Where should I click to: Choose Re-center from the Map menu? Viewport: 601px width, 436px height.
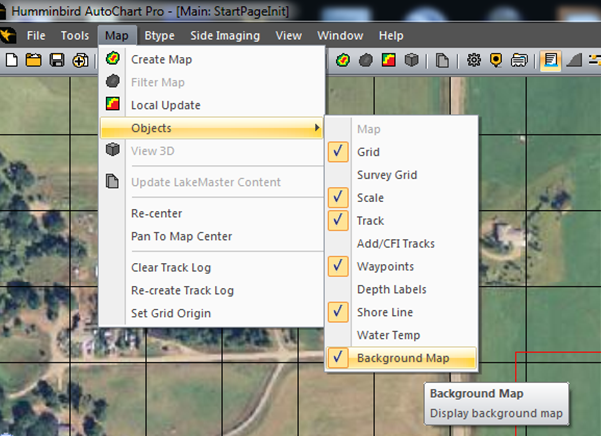tap(212, 213)
